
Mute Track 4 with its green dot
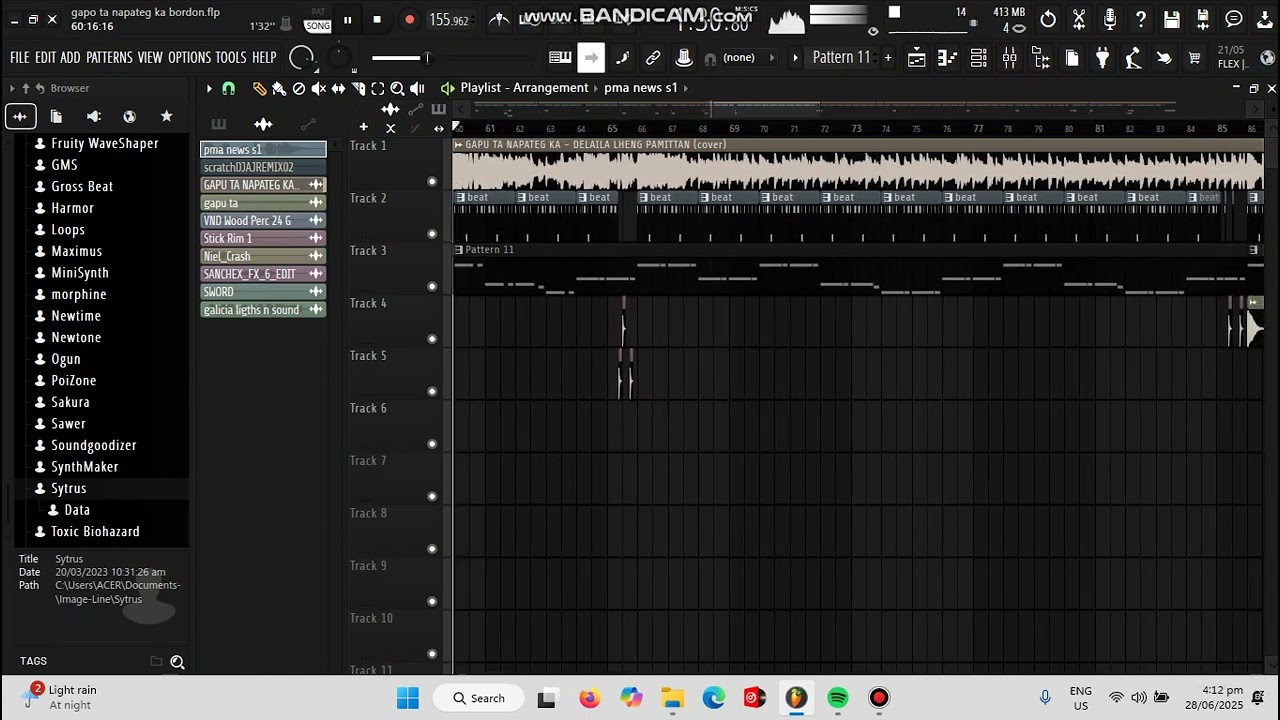pos(432,339)
